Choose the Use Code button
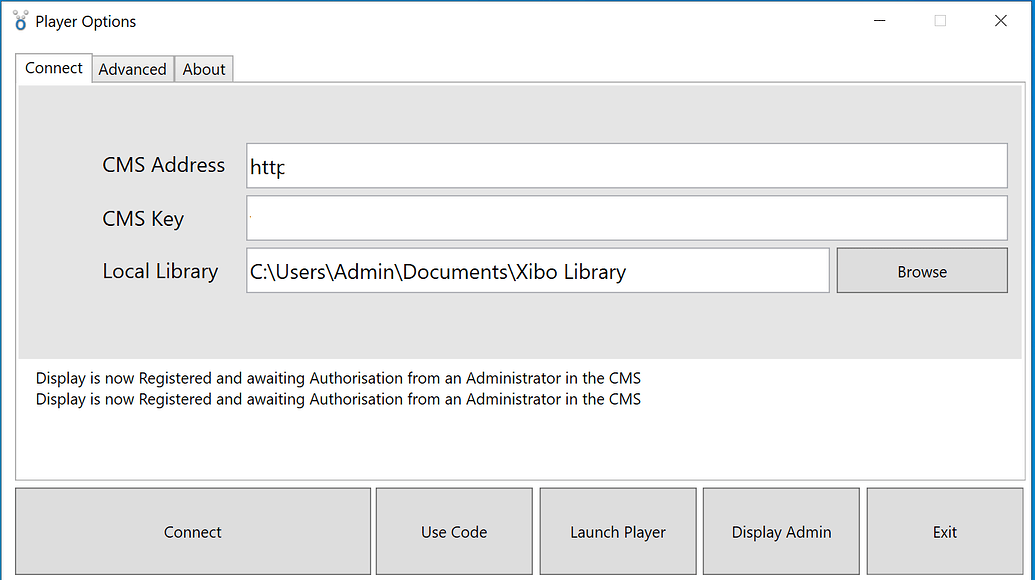Screen dimensions: 1035x580 pos(454,531)
